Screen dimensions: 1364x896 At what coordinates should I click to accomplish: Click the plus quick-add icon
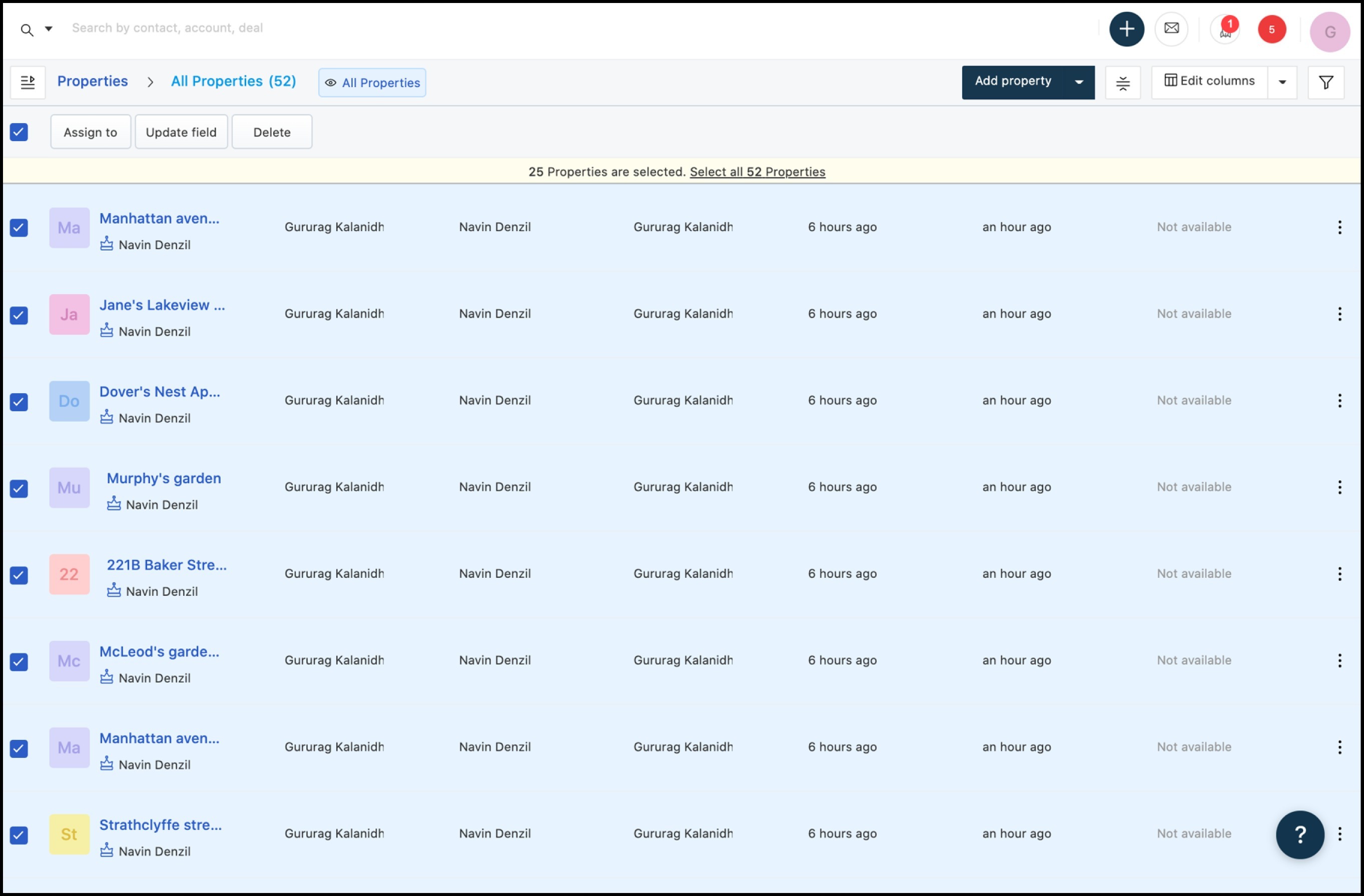[1126, 29]
